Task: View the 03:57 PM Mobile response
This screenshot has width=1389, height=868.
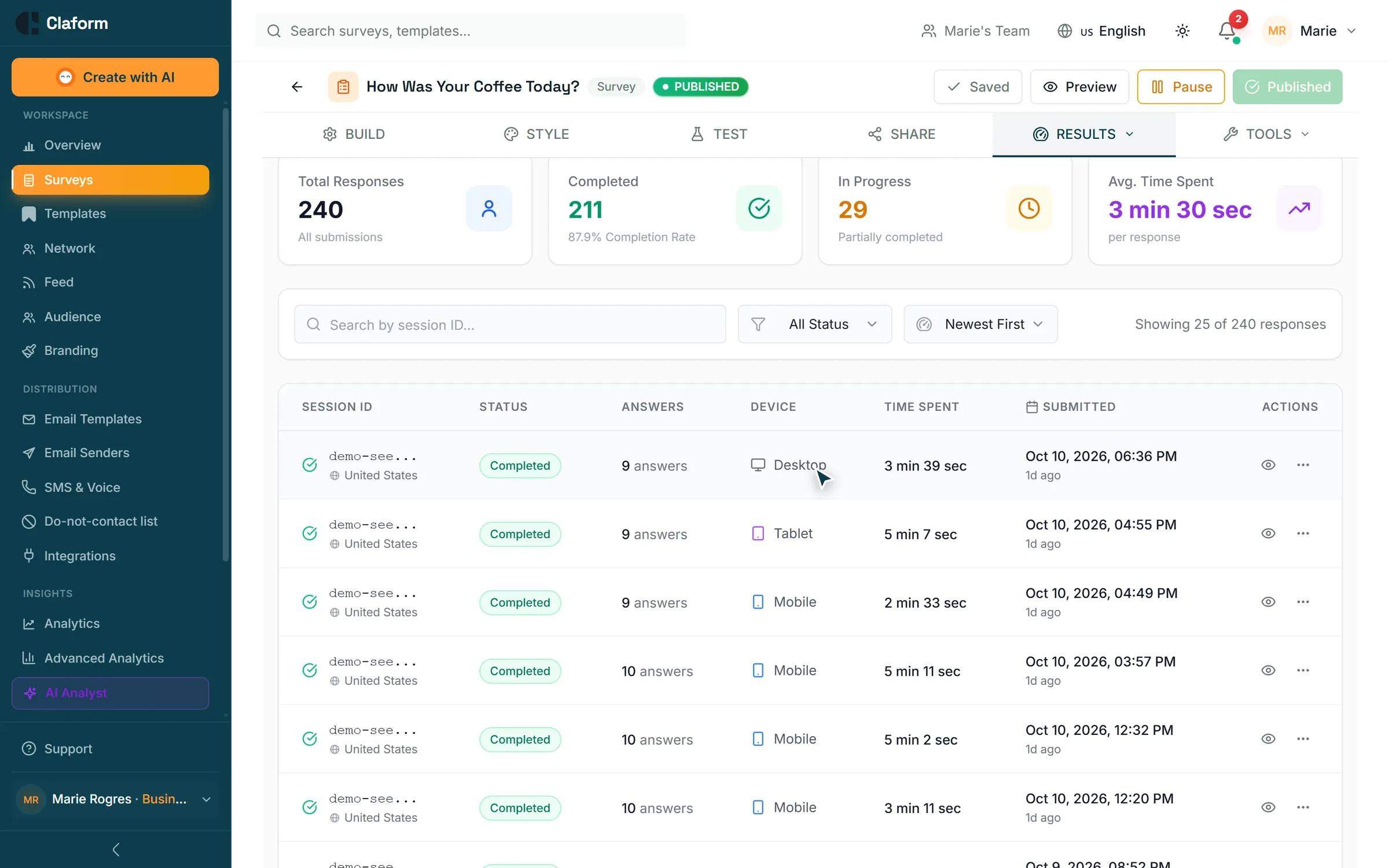Action: click(1267, 670)
